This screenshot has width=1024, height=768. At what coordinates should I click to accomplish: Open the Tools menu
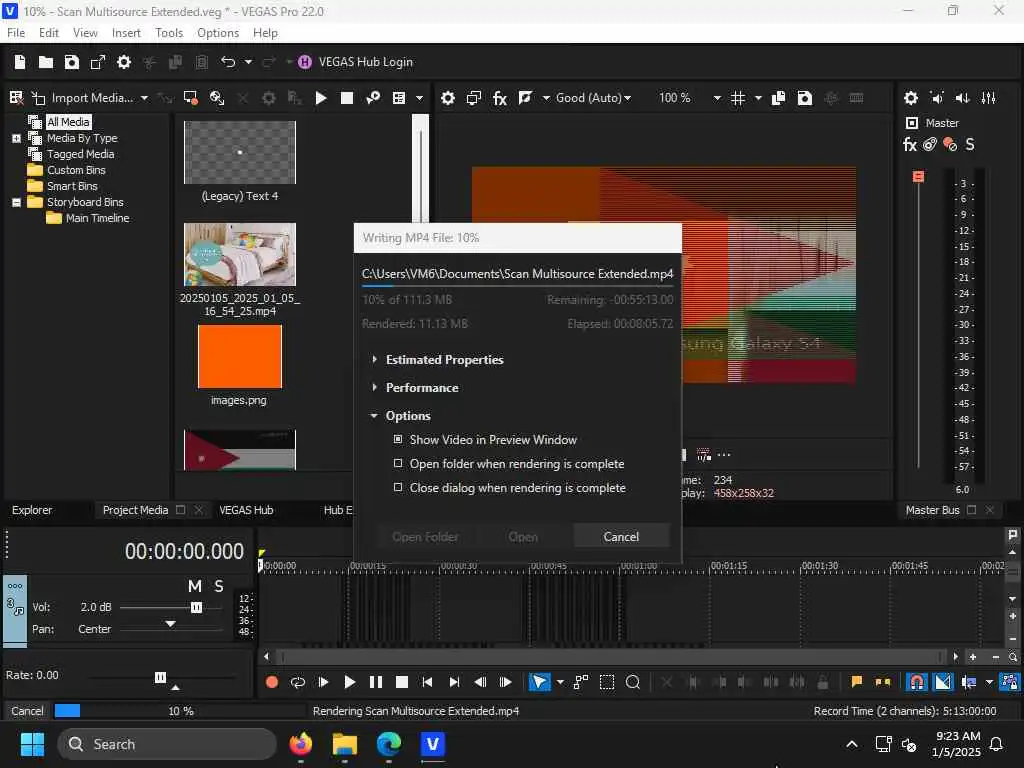[x=169, y=33]
